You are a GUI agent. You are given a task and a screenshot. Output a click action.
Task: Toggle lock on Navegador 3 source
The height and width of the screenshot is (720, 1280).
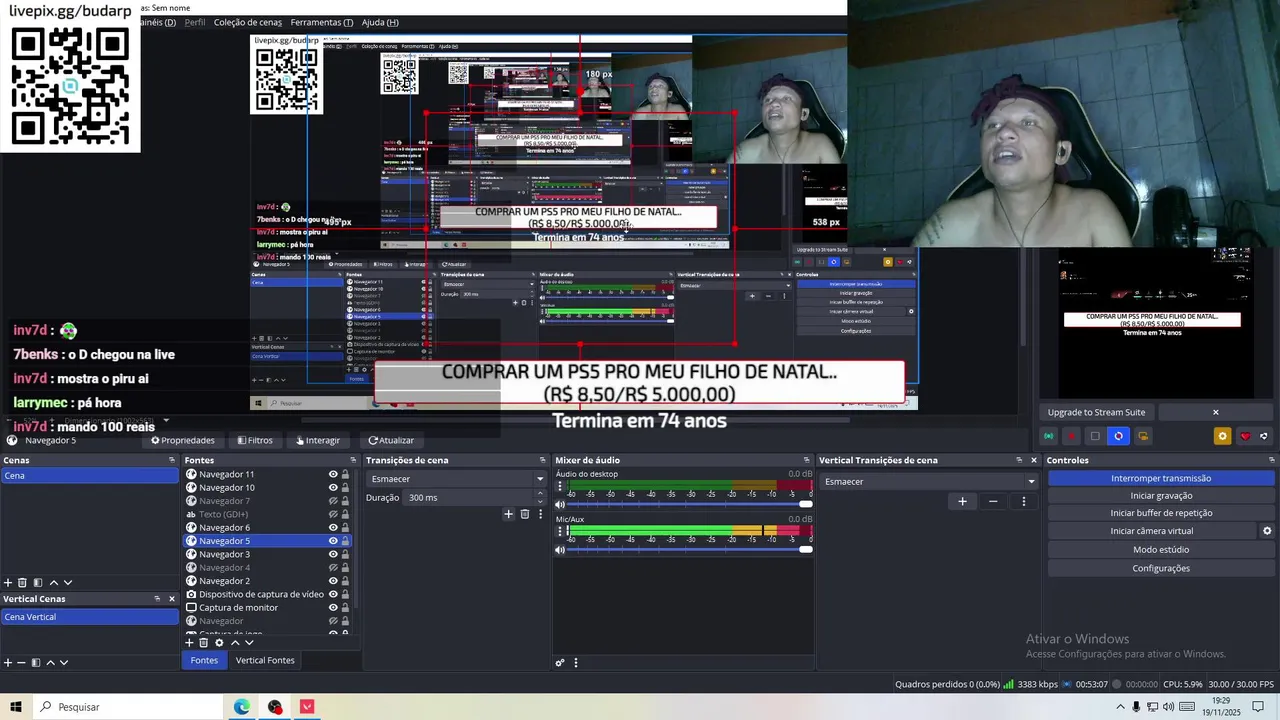tap(346, 554)
